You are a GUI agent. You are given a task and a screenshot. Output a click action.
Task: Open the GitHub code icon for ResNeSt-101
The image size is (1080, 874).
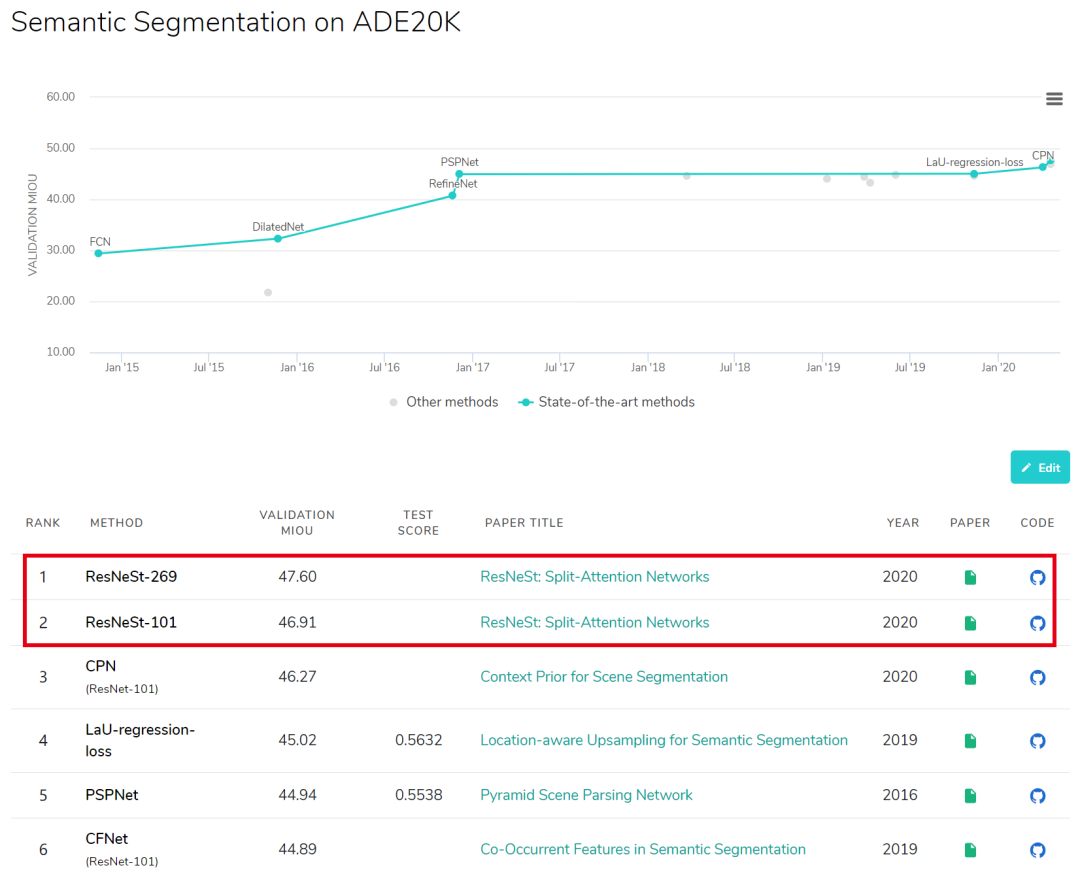pos(1037,623)
